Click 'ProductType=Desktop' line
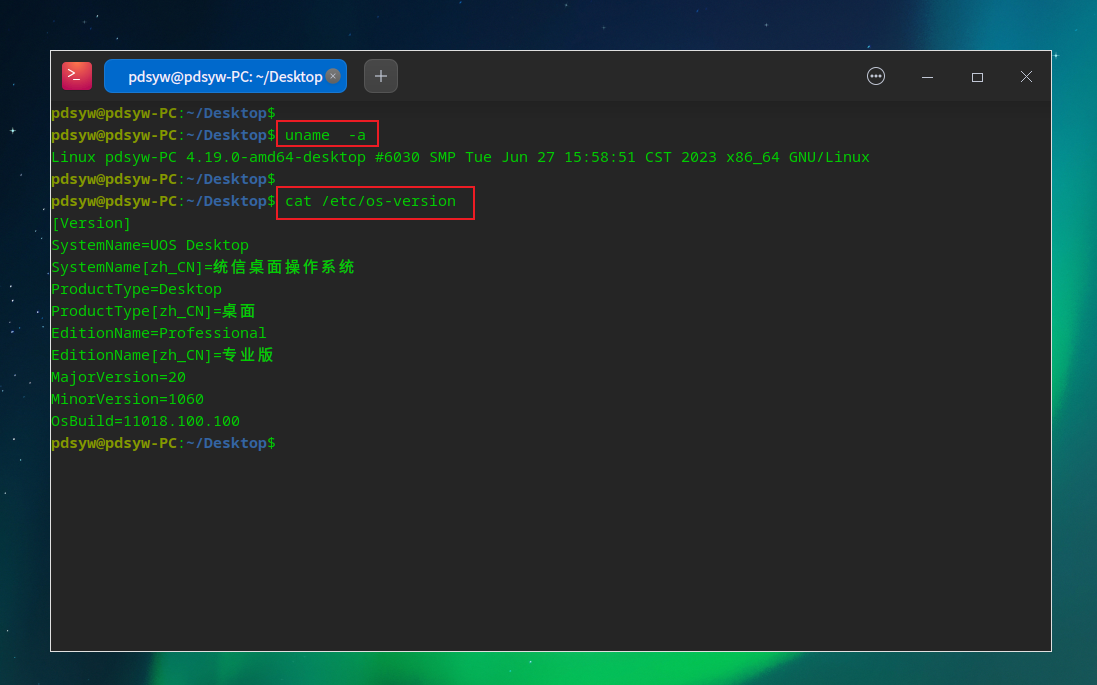The image size is (1097, 685). click(x=136, y=290)
